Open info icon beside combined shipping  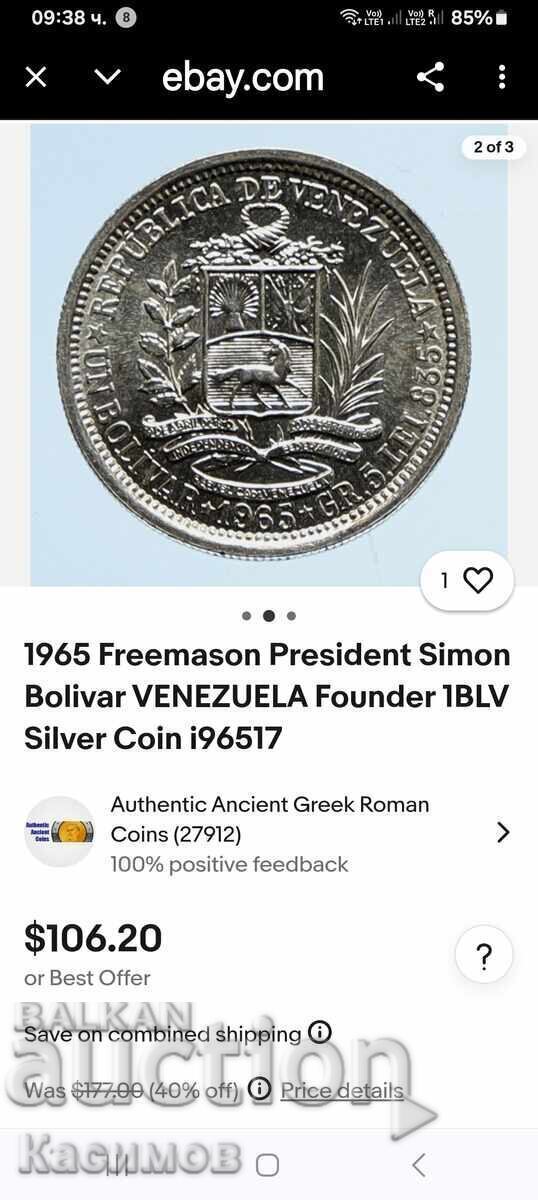pyautogui.click(x=320, y=1033)
